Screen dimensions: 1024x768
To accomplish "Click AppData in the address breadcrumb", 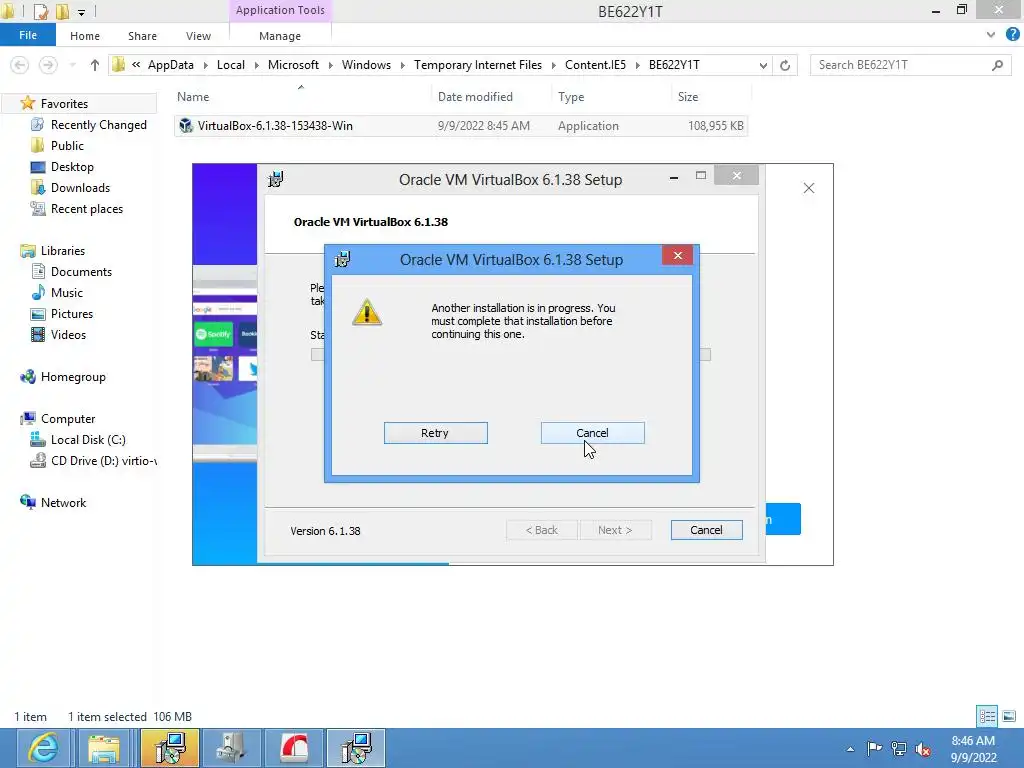I will pos(170,65).
